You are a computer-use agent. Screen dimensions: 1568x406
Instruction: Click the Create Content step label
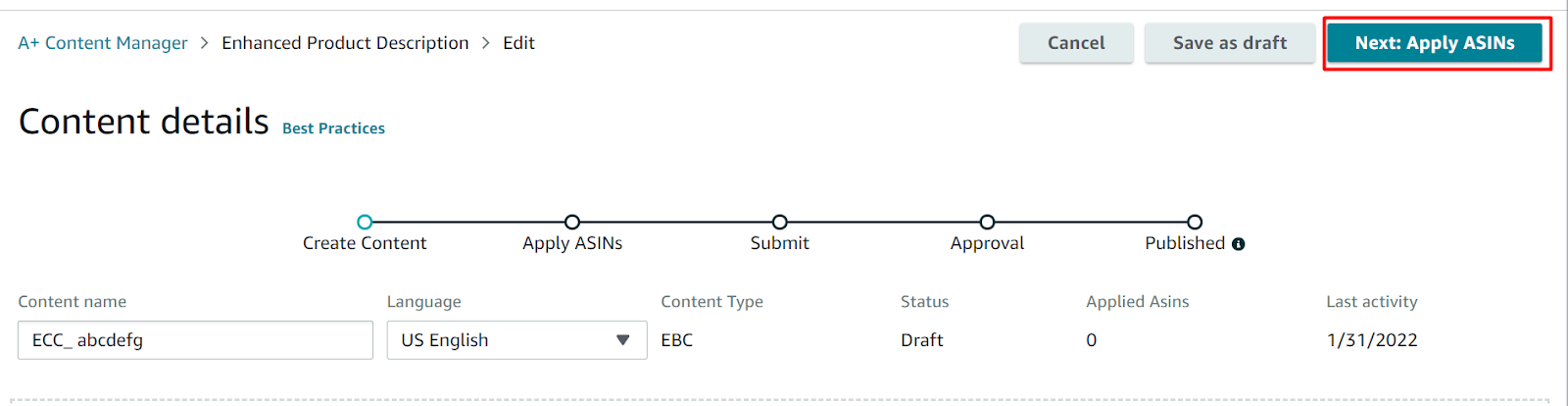point(365,243)
